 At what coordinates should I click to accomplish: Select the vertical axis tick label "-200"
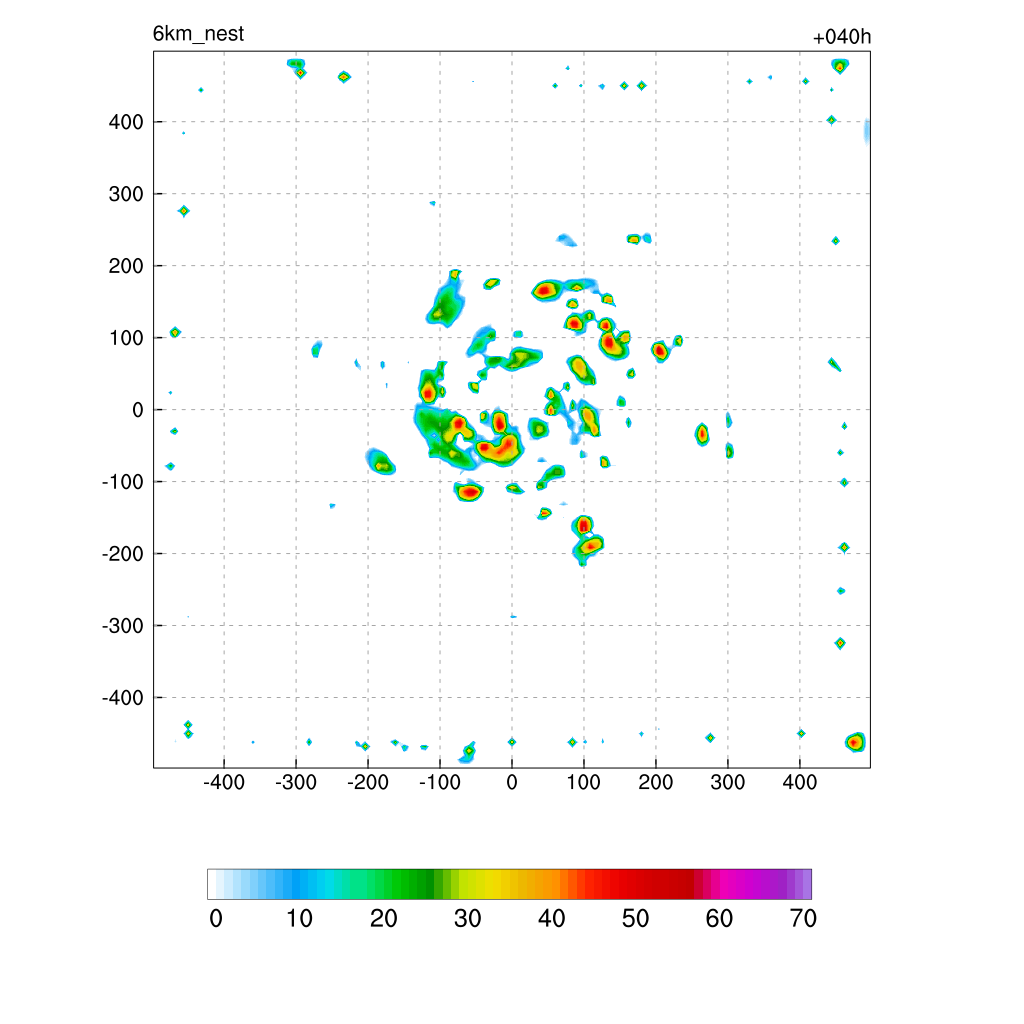[123, 554]
